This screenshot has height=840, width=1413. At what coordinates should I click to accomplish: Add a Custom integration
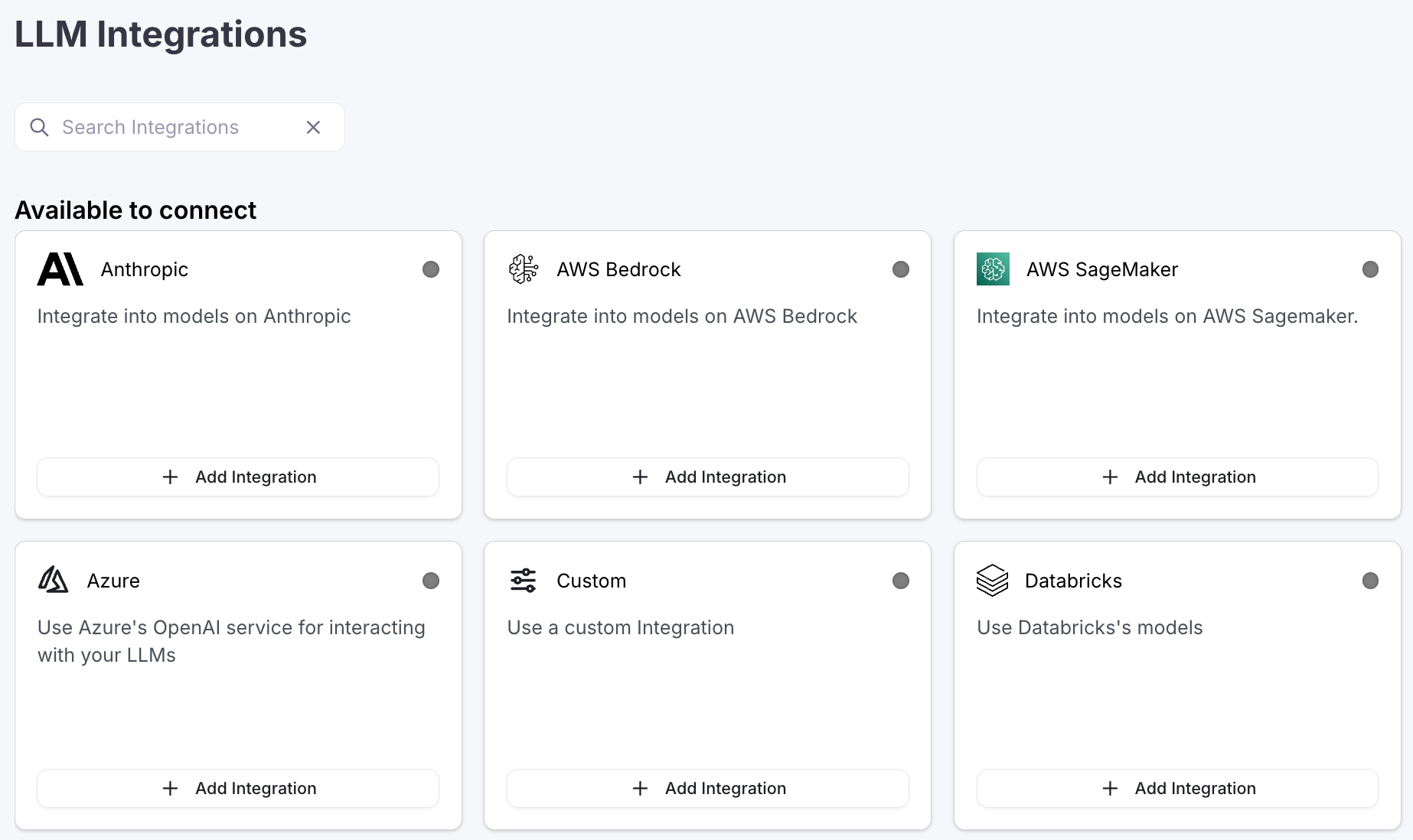(x=708, y=789)
